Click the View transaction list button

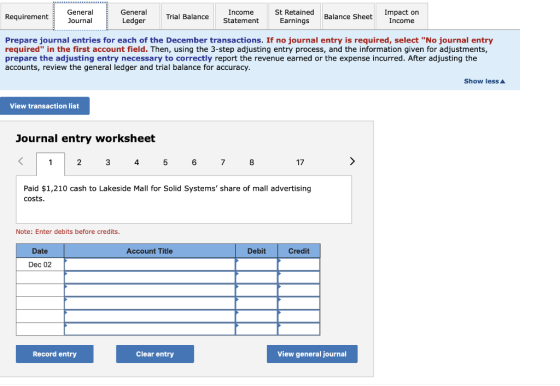pos(45,106)
